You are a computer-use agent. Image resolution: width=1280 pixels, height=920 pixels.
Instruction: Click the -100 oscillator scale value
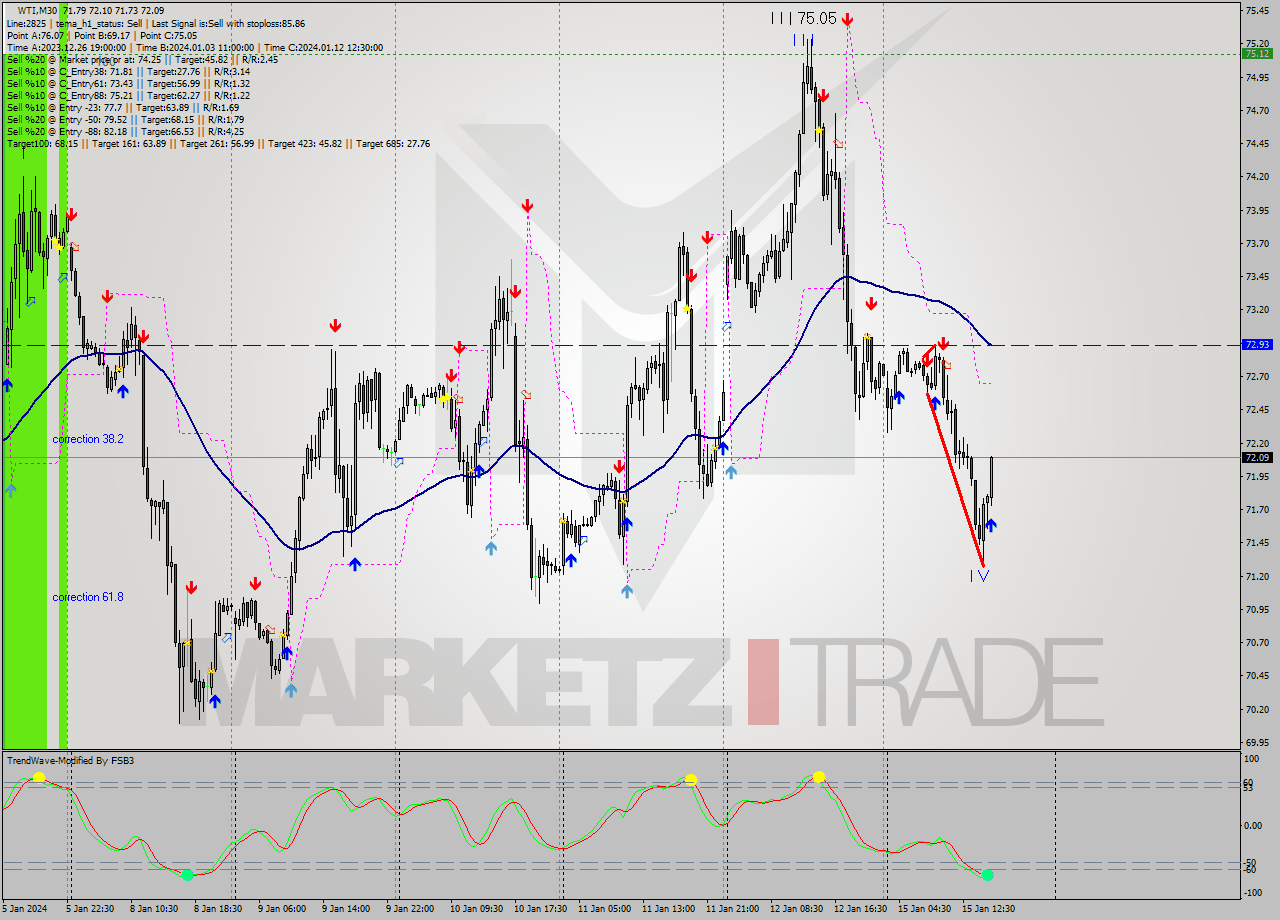tap(1253, 892)
